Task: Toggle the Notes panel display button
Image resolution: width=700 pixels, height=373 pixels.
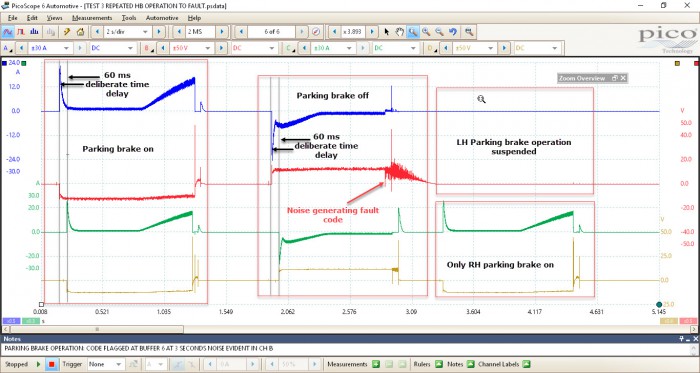Action: pos(471,364)
